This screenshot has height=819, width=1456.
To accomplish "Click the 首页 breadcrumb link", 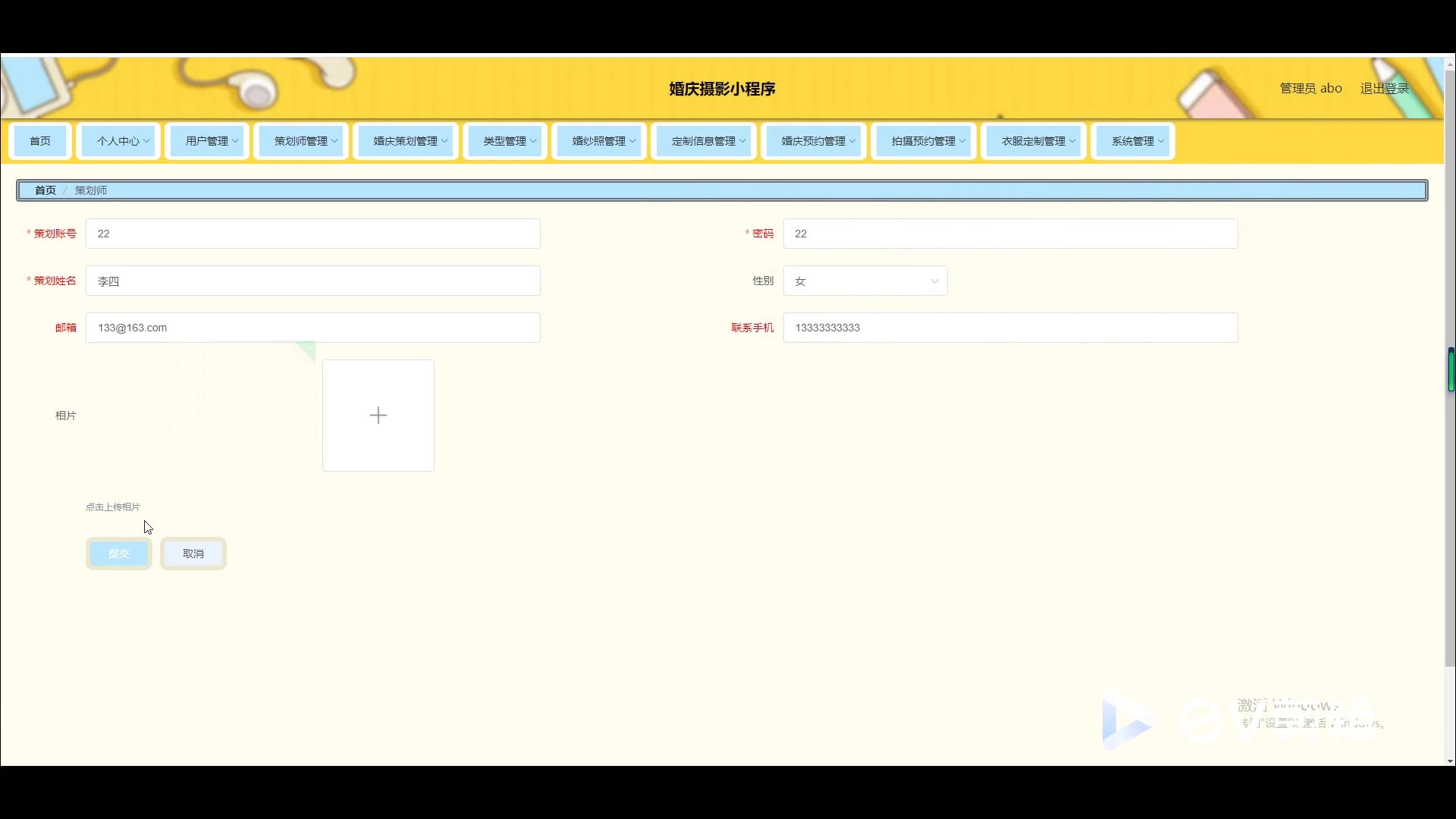I will point(45,190).
